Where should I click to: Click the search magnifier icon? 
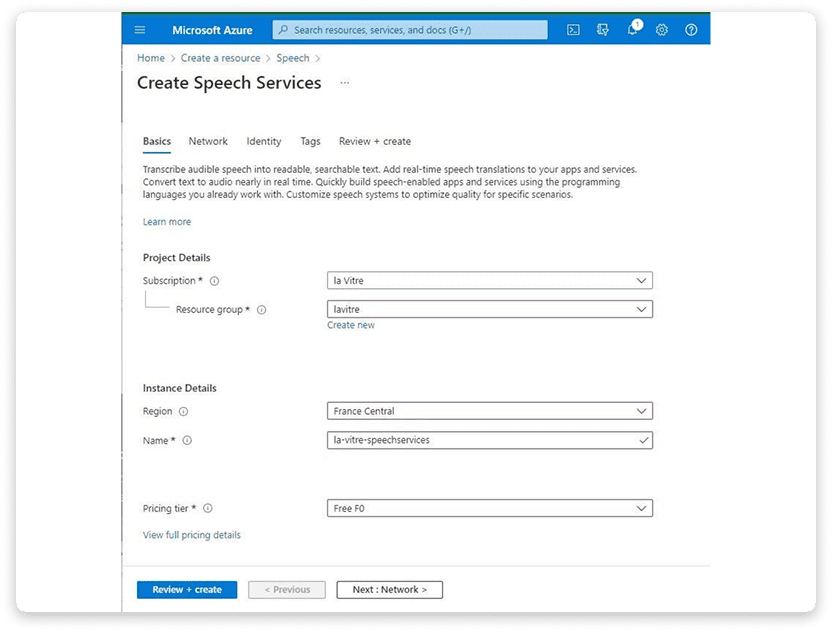click(283, 30)
